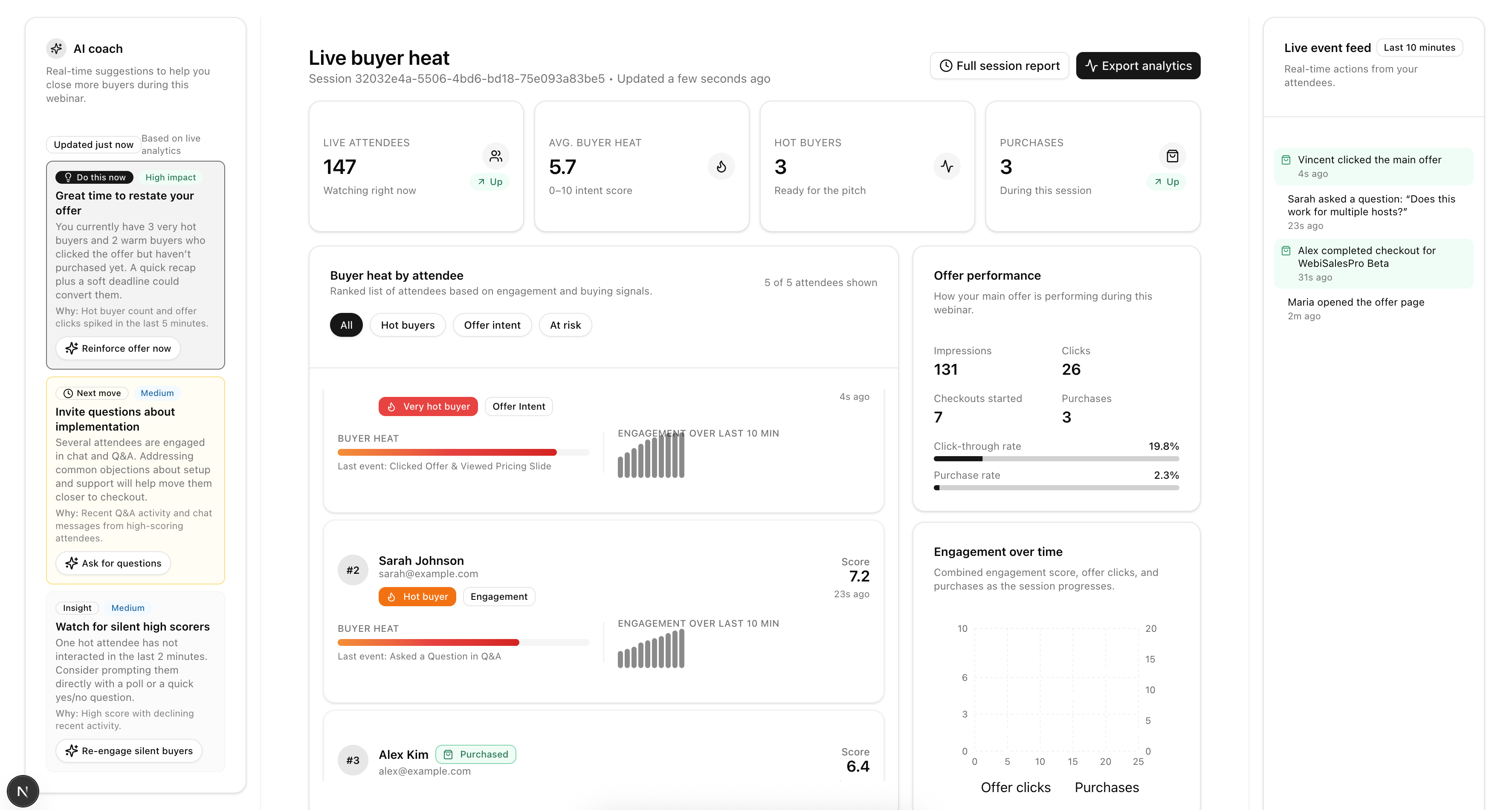The image size is (1512, 810).
Task: Toggle the Hot buyers filter
Action: (x=407, y=324)
